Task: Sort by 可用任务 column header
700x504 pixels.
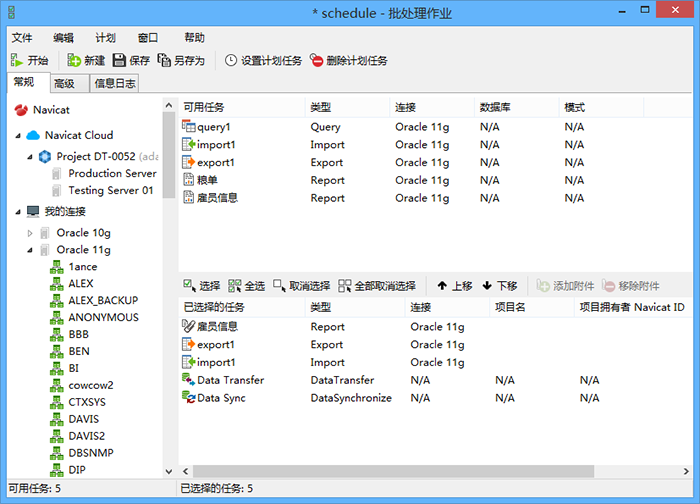Action: click(242, 107)
